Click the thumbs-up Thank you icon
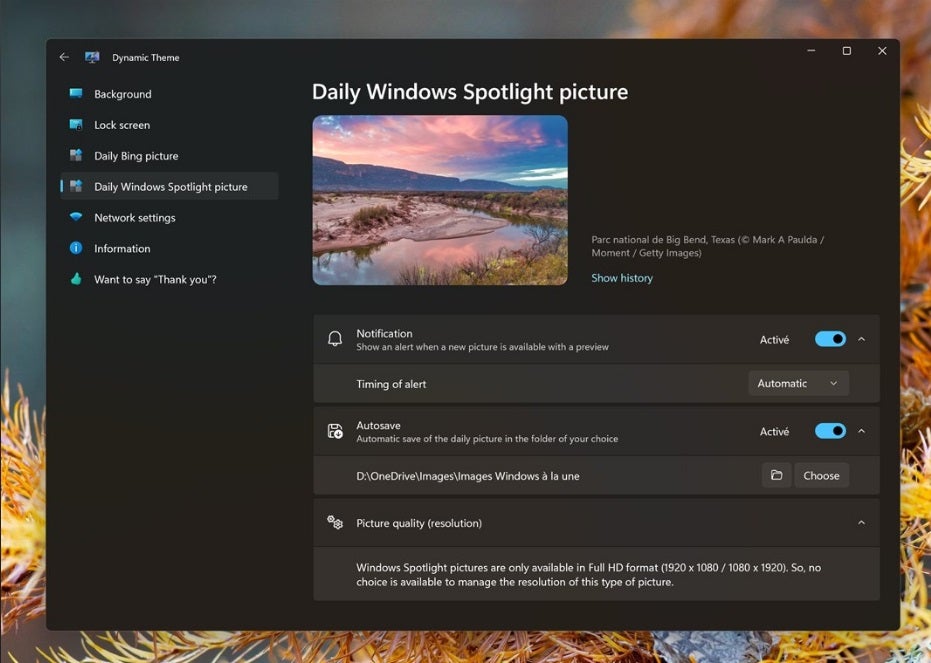 [x=76, y=280]
